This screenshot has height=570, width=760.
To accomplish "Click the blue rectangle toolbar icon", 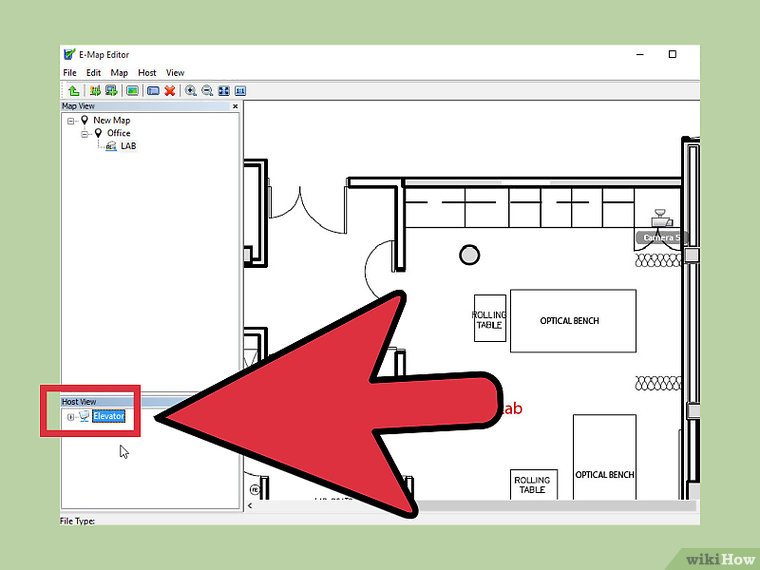I will pyautogui.click(x=153, y=90).
